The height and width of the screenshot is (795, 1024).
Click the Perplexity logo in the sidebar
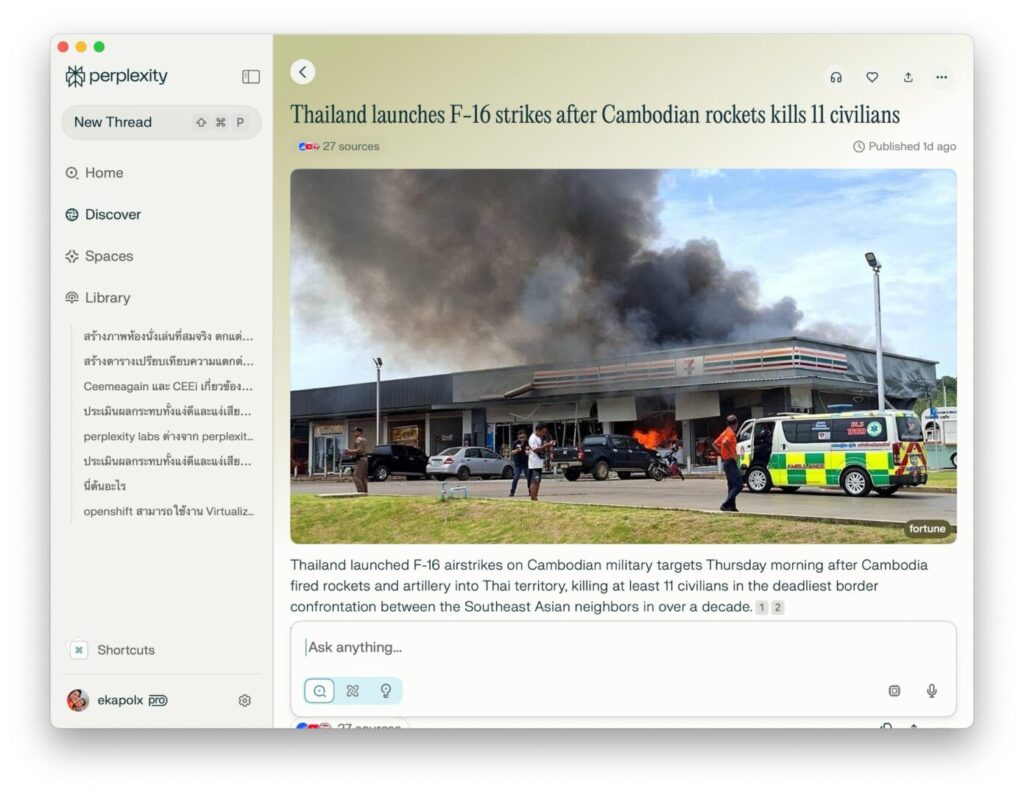[x=116, y=76]
